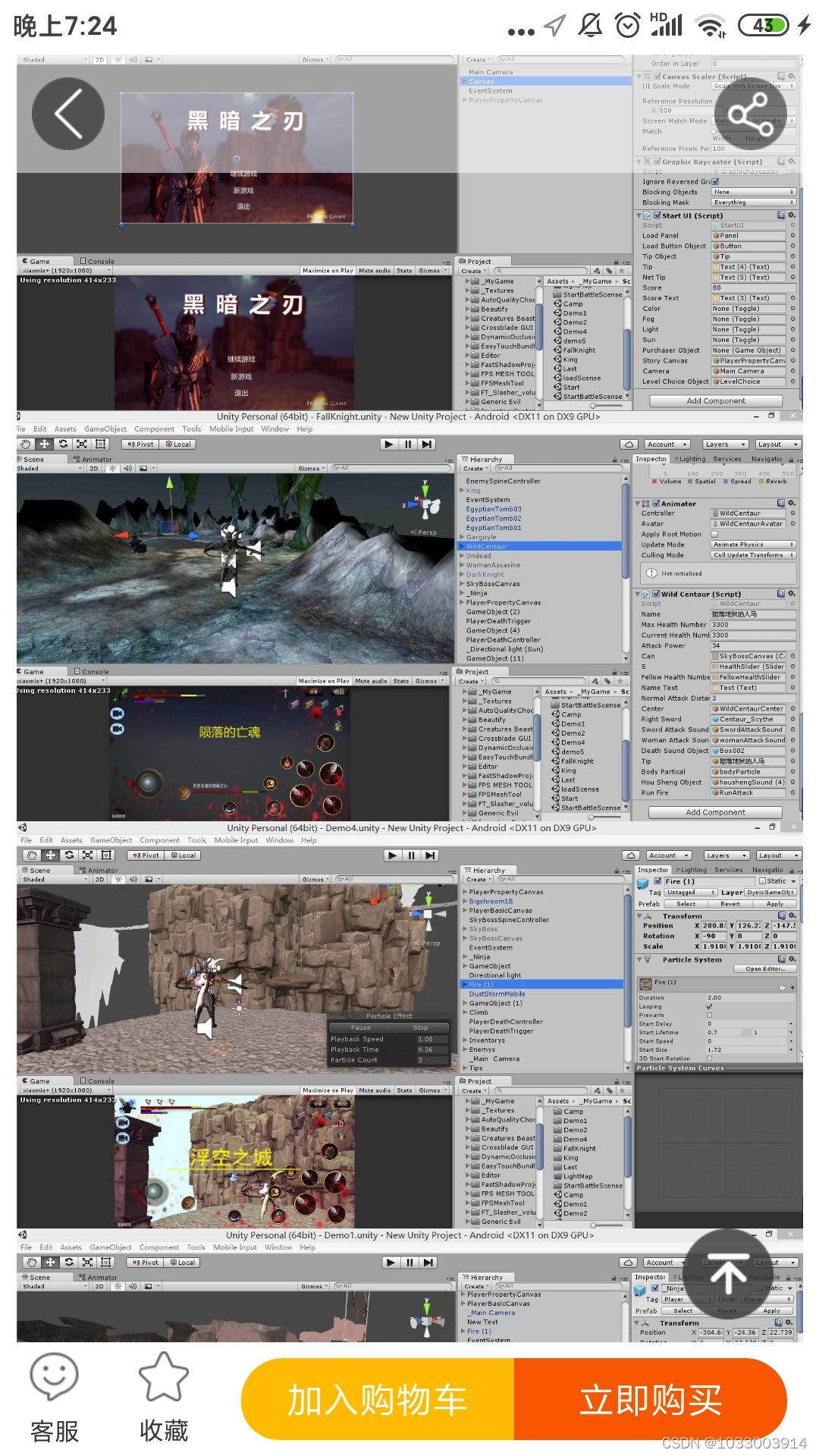Select the Move tool in Demo4.unity window

50,855
